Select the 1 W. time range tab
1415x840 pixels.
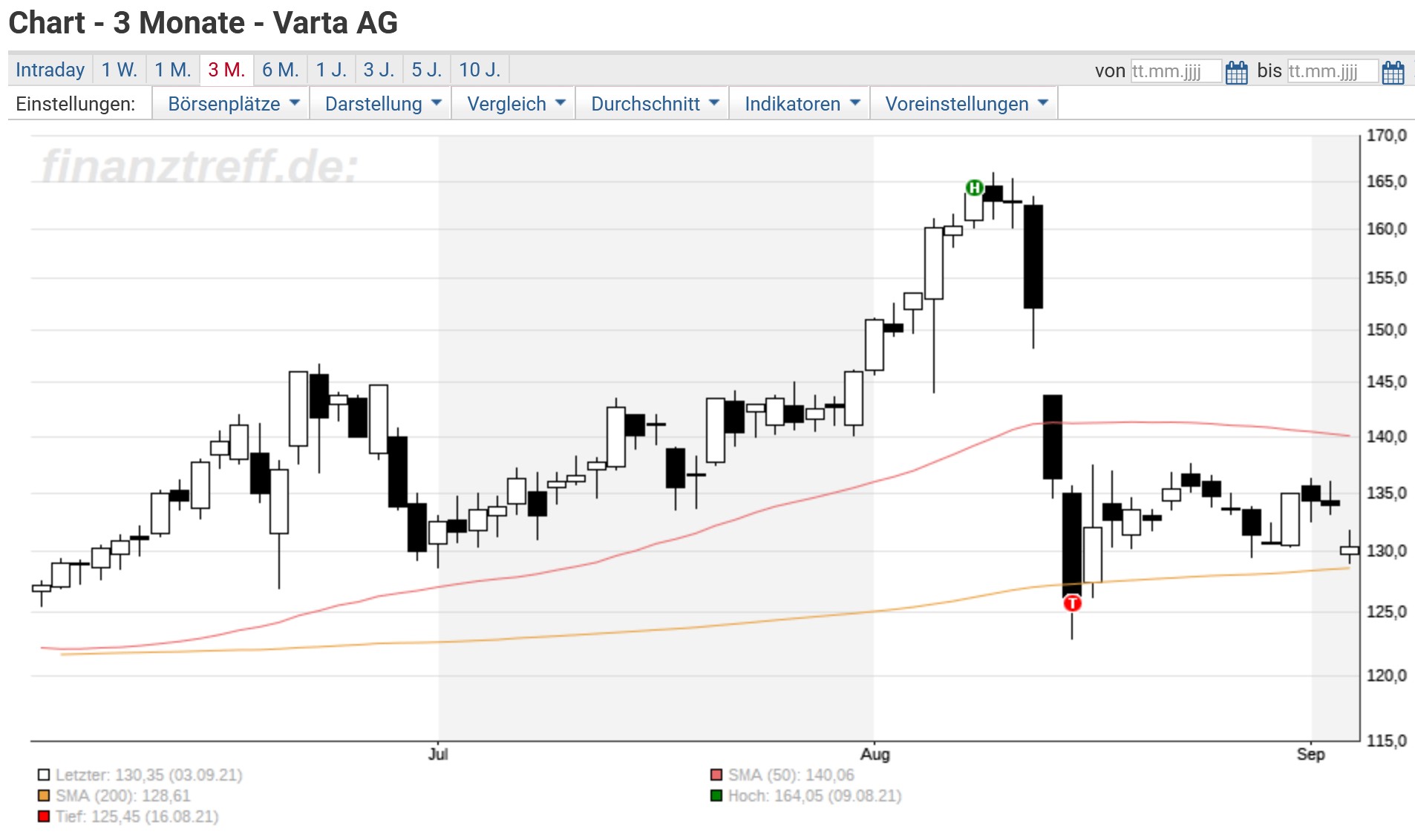(x=120, y=70)
